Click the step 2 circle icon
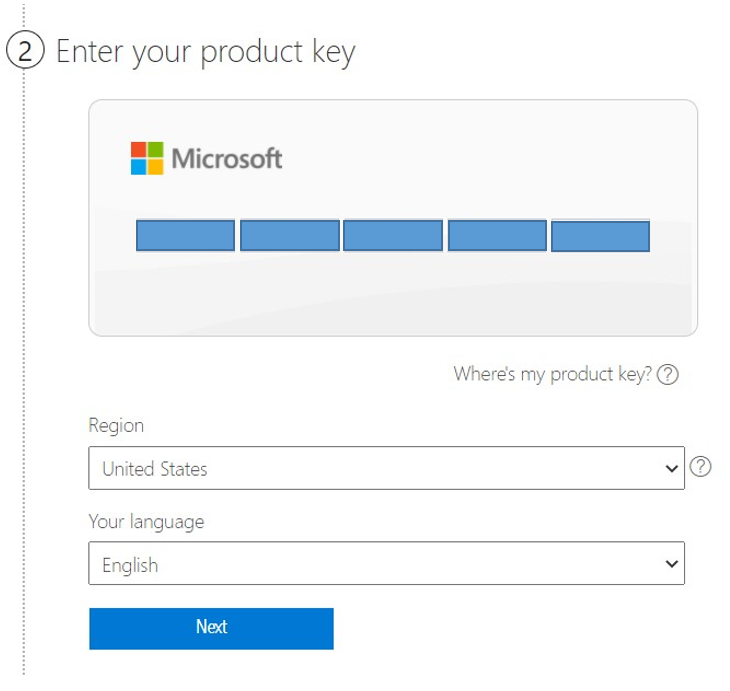This screenshot has height=691, width=730. [24, 51]
